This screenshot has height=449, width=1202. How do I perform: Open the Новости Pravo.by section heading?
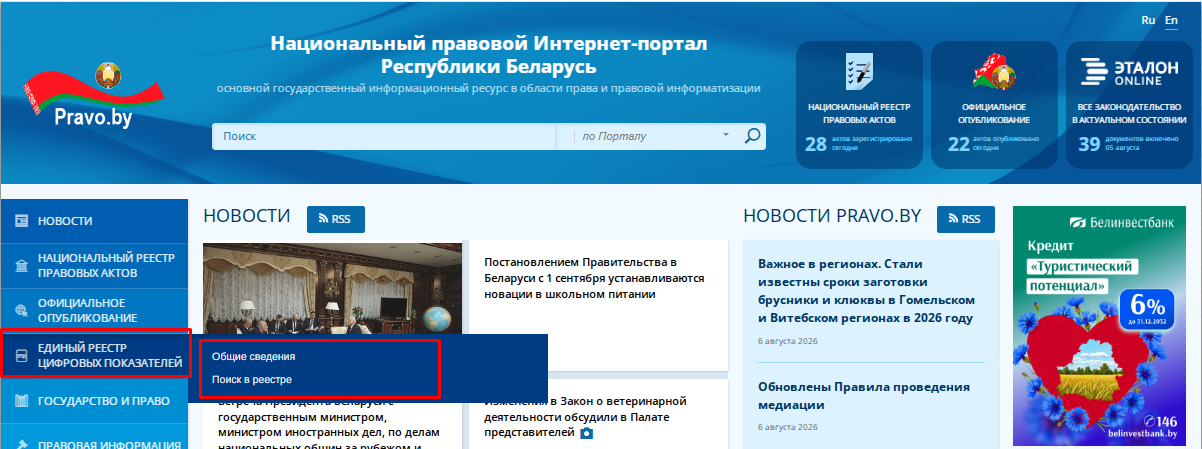tap(833, 216)
